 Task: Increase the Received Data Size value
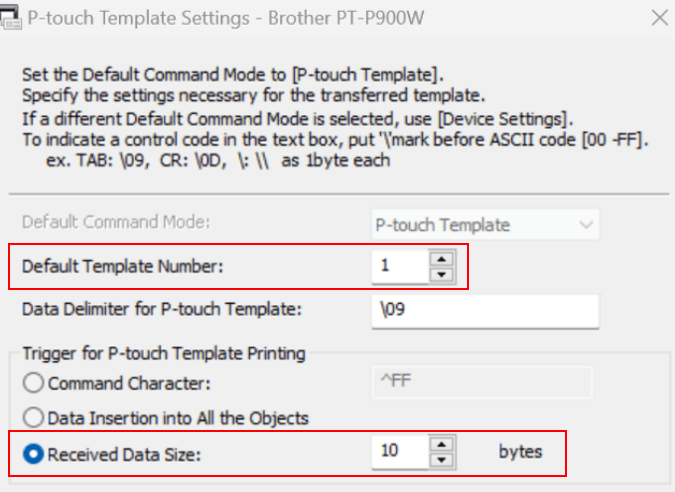point(443,444)
